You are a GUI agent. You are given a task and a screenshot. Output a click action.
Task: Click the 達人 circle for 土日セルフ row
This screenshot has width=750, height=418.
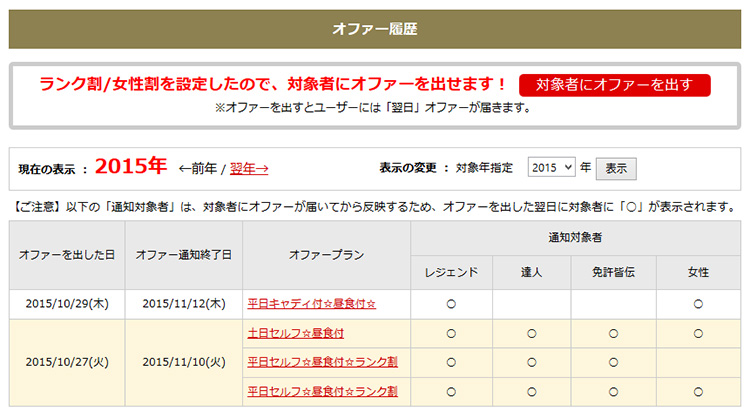(531, 333)
